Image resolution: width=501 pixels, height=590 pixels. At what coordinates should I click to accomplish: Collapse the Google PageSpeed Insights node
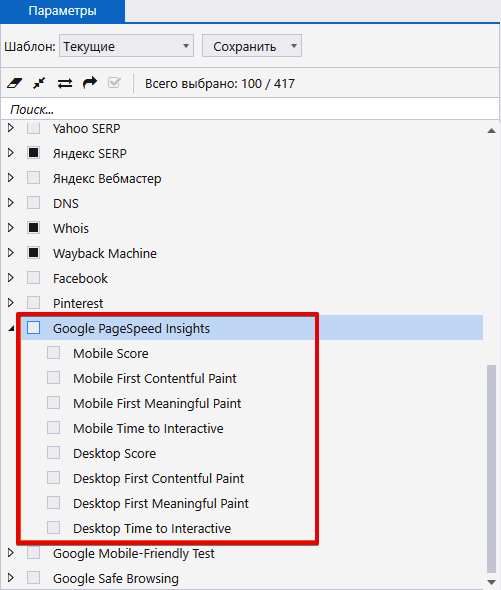tap(11, 328)
